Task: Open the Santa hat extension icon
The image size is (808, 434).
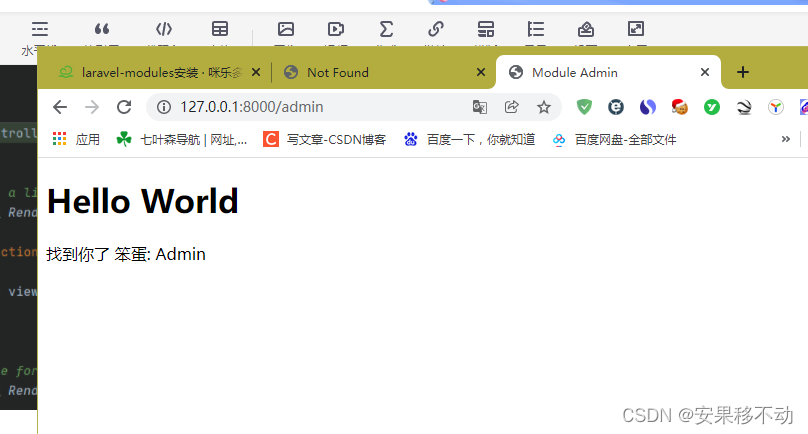Action: [680, 107]
